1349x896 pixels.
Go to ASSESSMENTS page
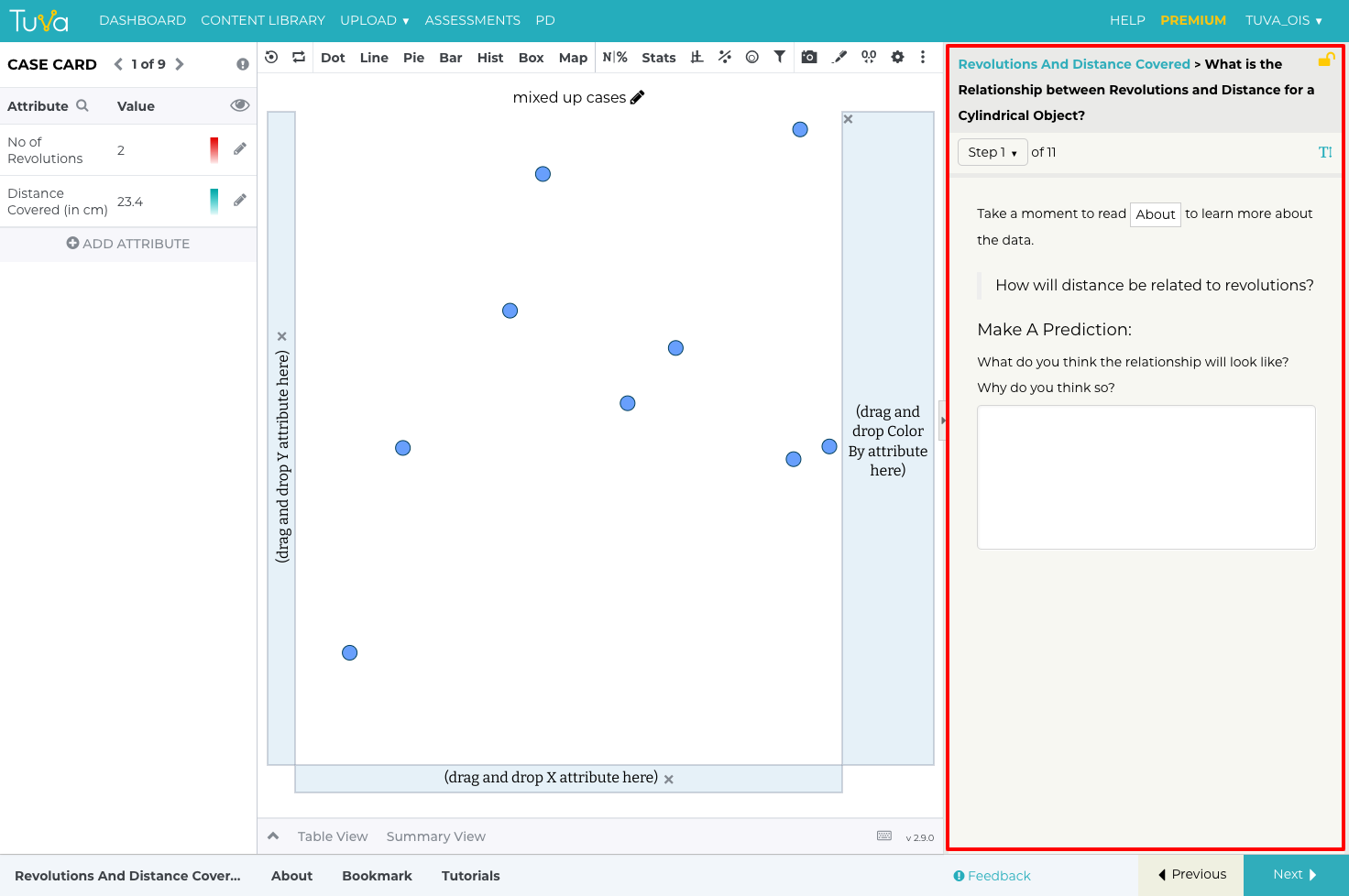[x=472, y=20]
